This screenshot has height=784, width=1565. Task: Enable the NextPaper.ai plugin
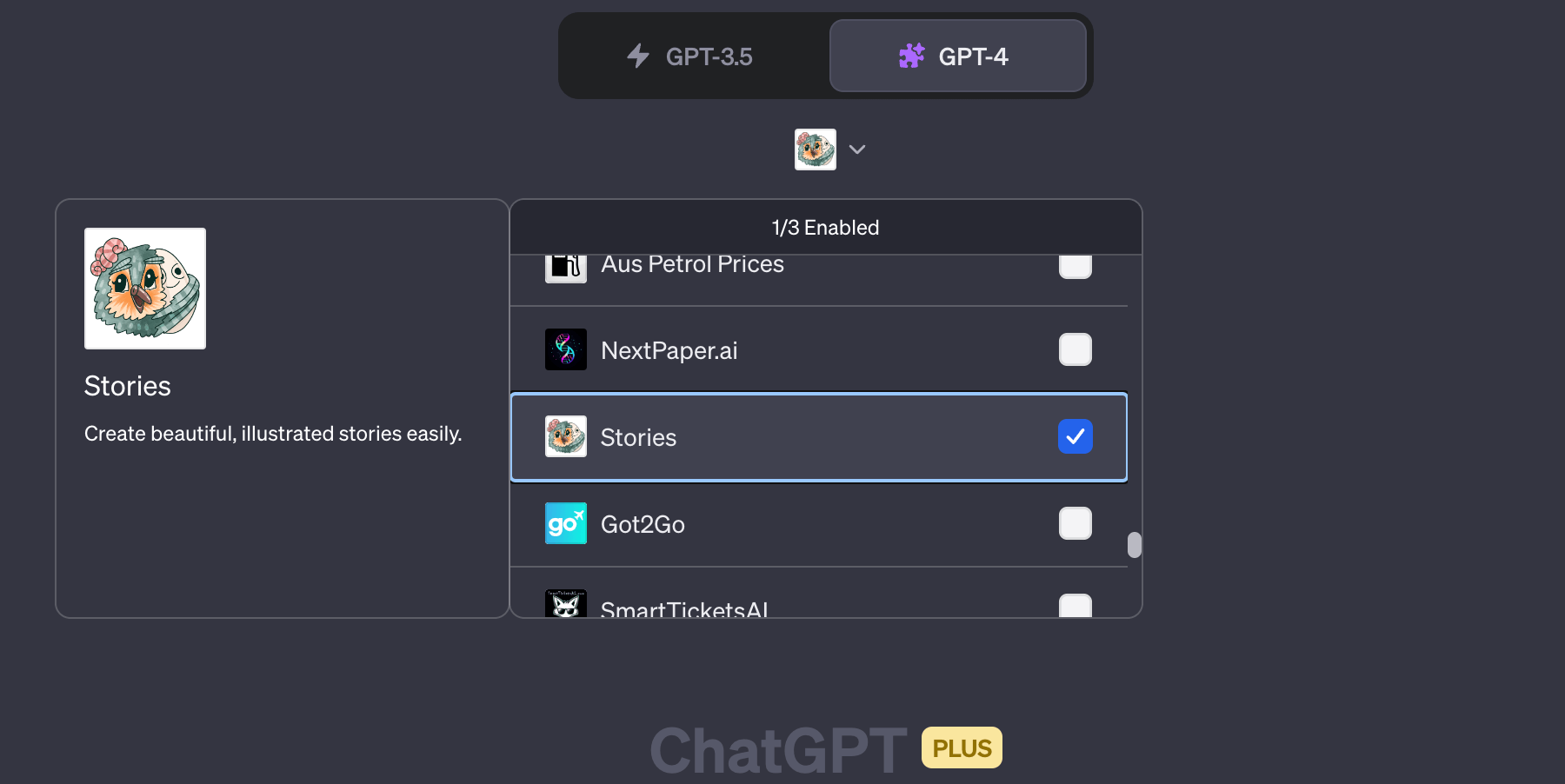pyautogui.click(x=1075, y=349)
